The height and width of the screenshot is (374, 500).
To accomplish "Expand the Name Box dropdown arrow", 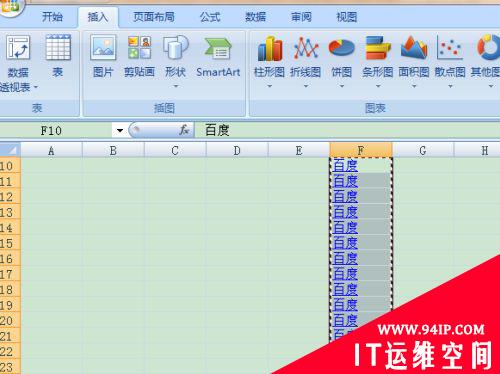I will point(120,130).
